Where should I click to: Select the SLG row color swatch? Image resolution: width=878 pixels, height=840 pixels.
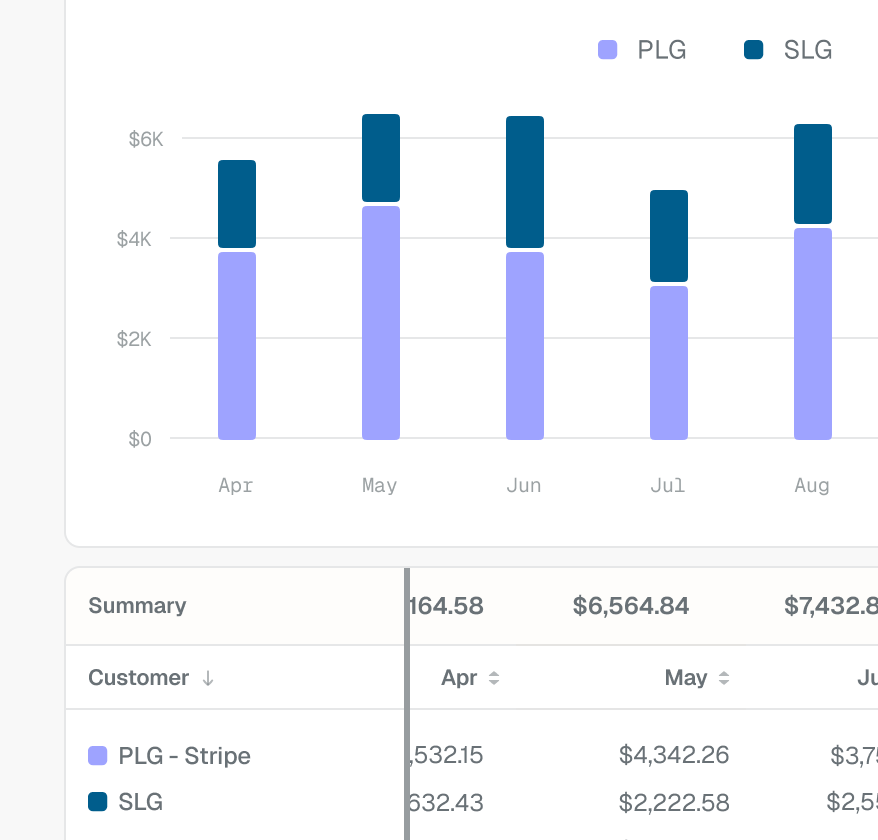point(97,801)
